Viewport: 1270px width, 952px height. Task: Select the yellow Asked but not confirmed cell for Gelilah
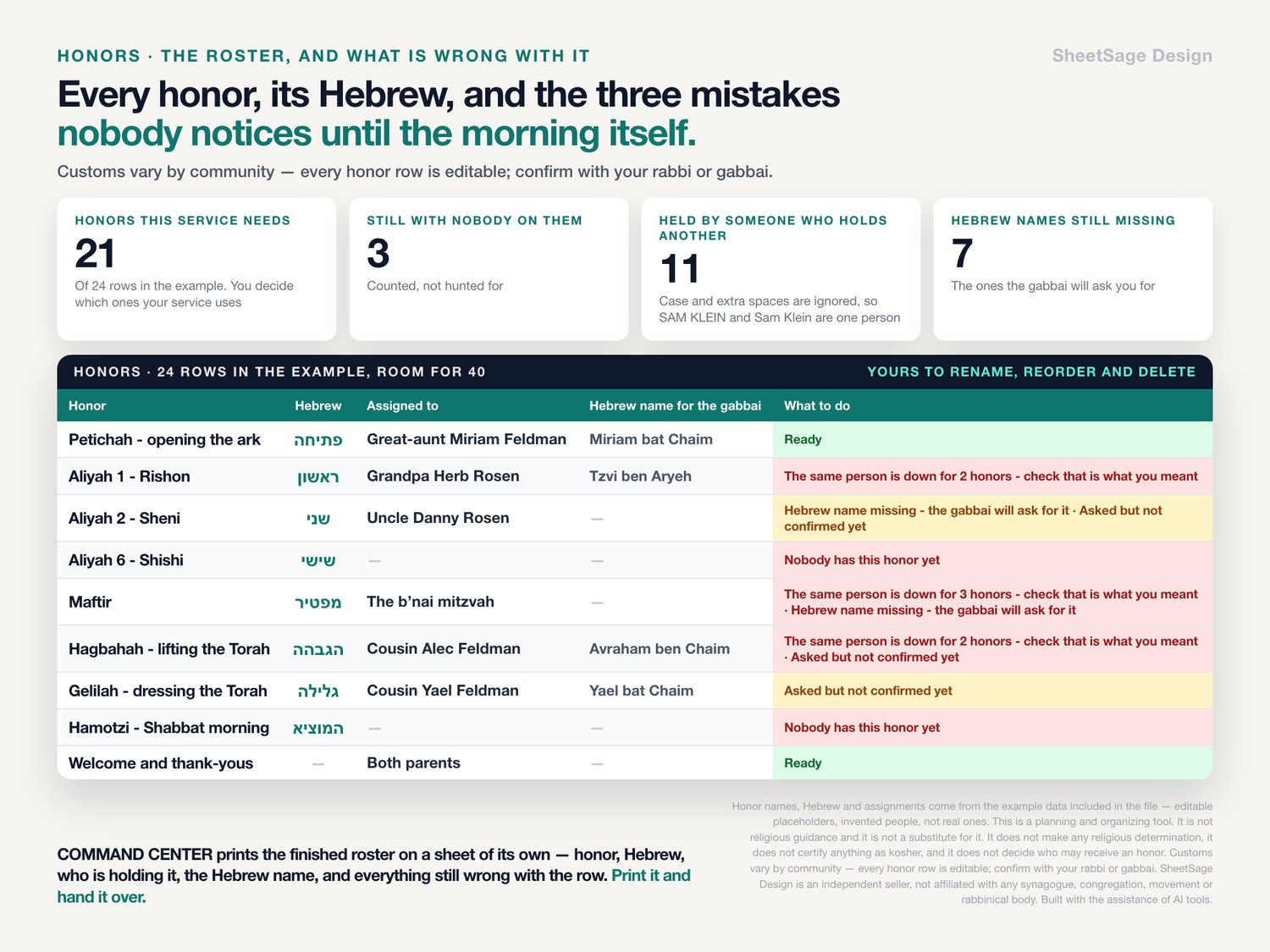[992, 691]
